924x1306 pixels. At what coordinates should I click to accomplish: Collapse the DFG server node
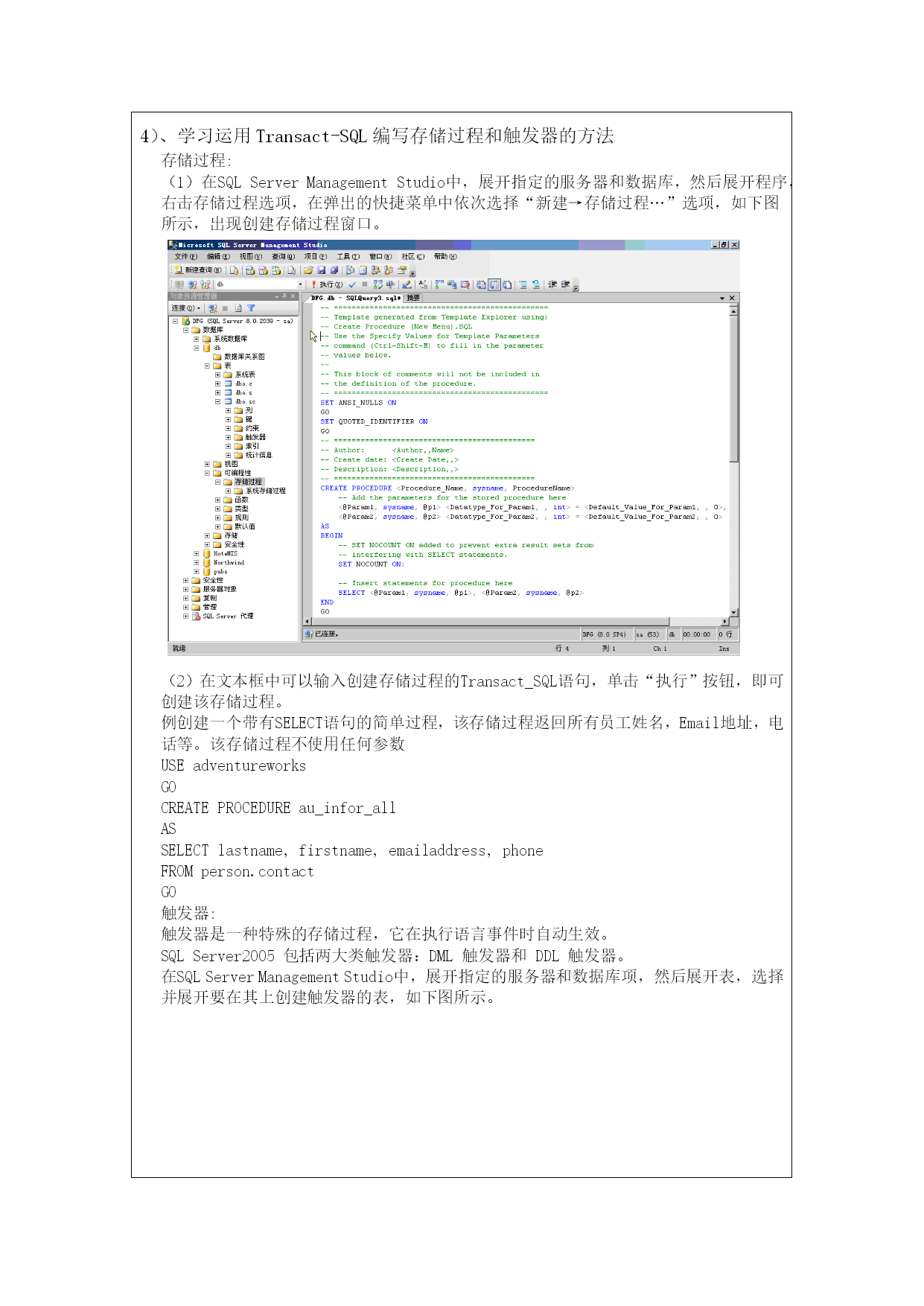click(x=176, y=322)
